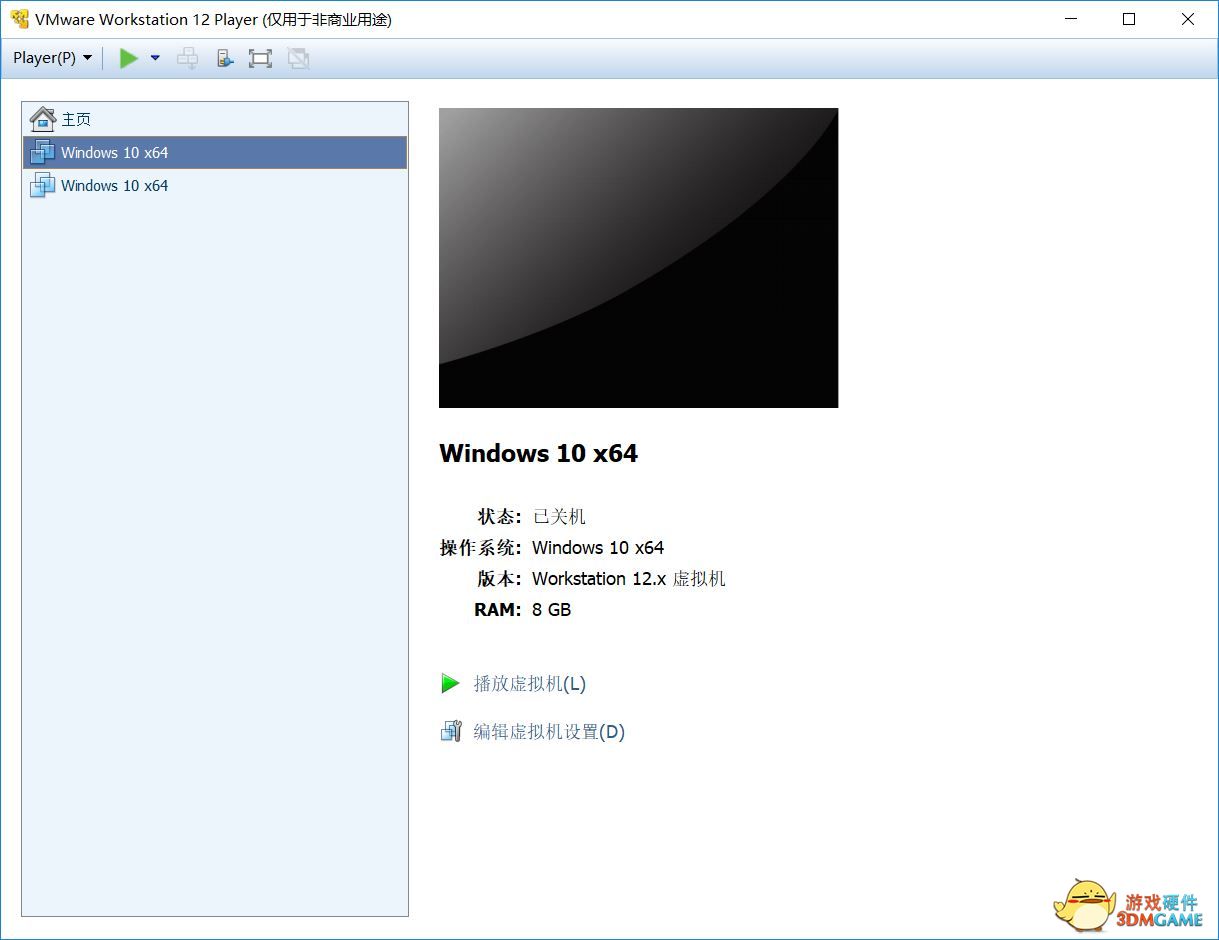
Task: Minimize the VMware Player window
Action: point(1071,19)
